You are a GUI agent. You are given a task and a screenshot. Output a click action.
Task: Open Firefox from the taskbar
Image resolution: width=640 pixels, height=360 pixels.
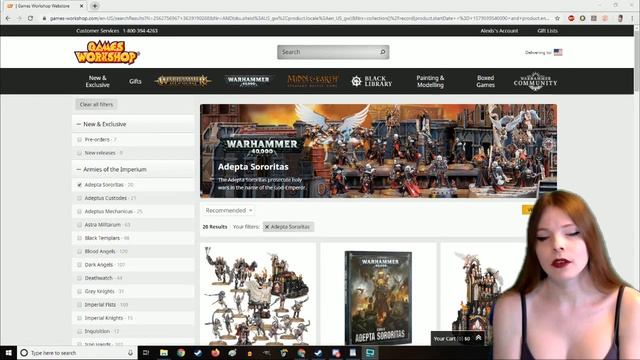(215, 353)
